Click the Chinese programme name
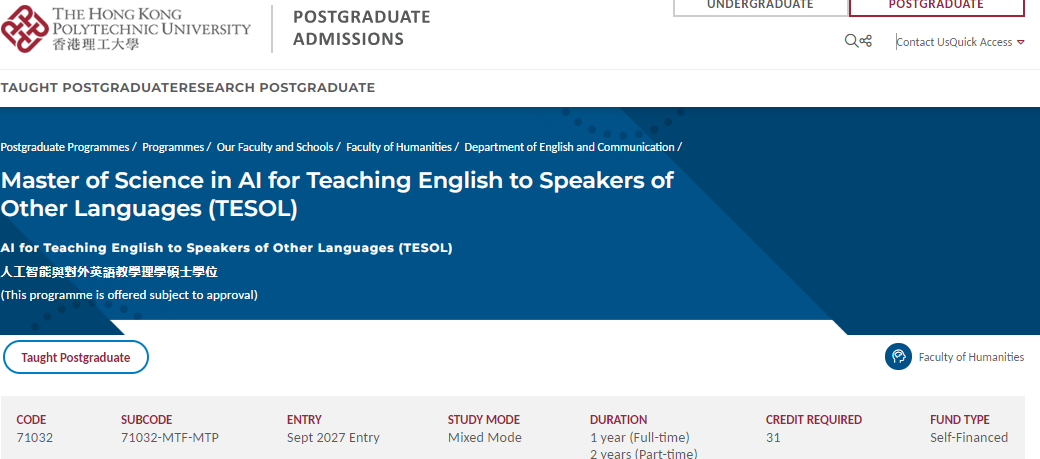Image resolution: width=1040 pixels, height=459 pixels. (109, 272)
